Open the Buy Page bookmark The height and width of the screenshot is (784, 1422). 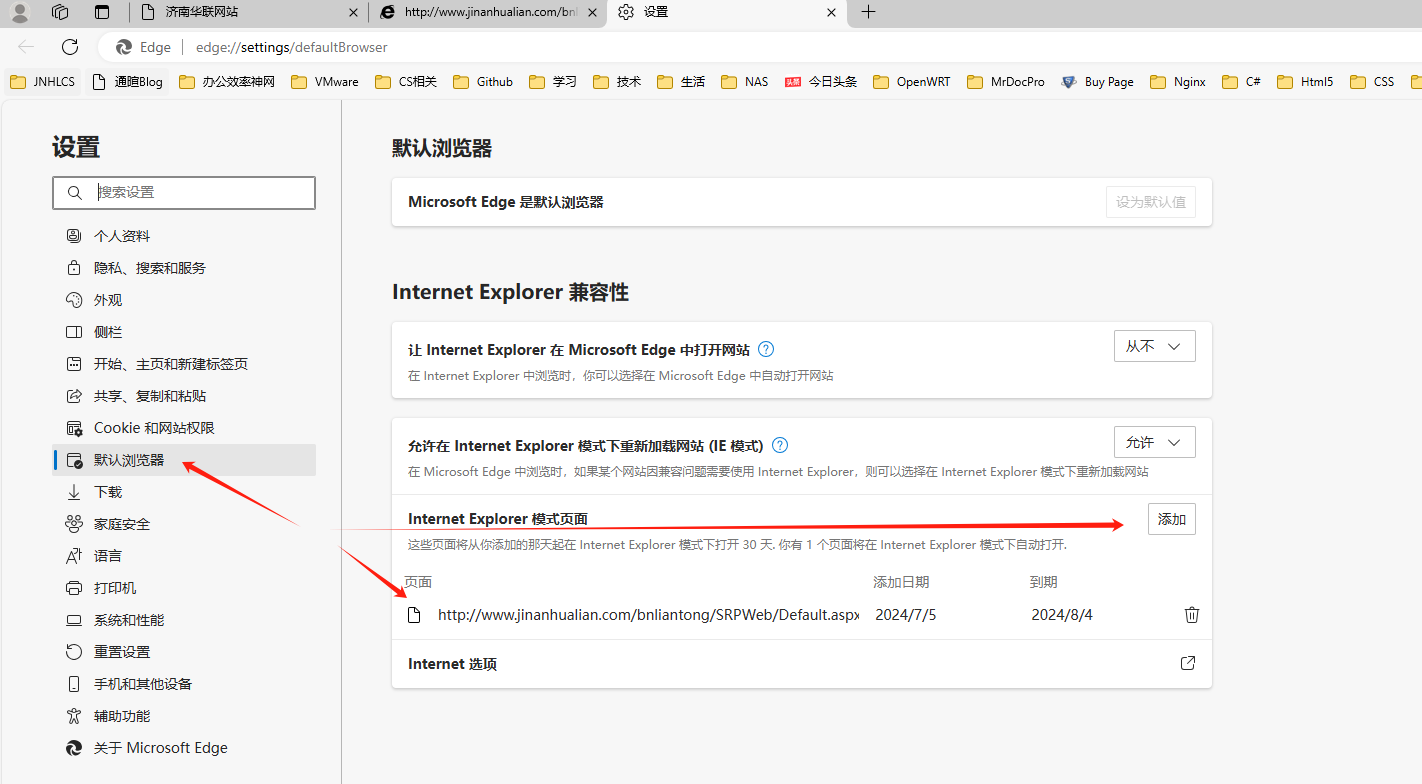(1098, 82)
